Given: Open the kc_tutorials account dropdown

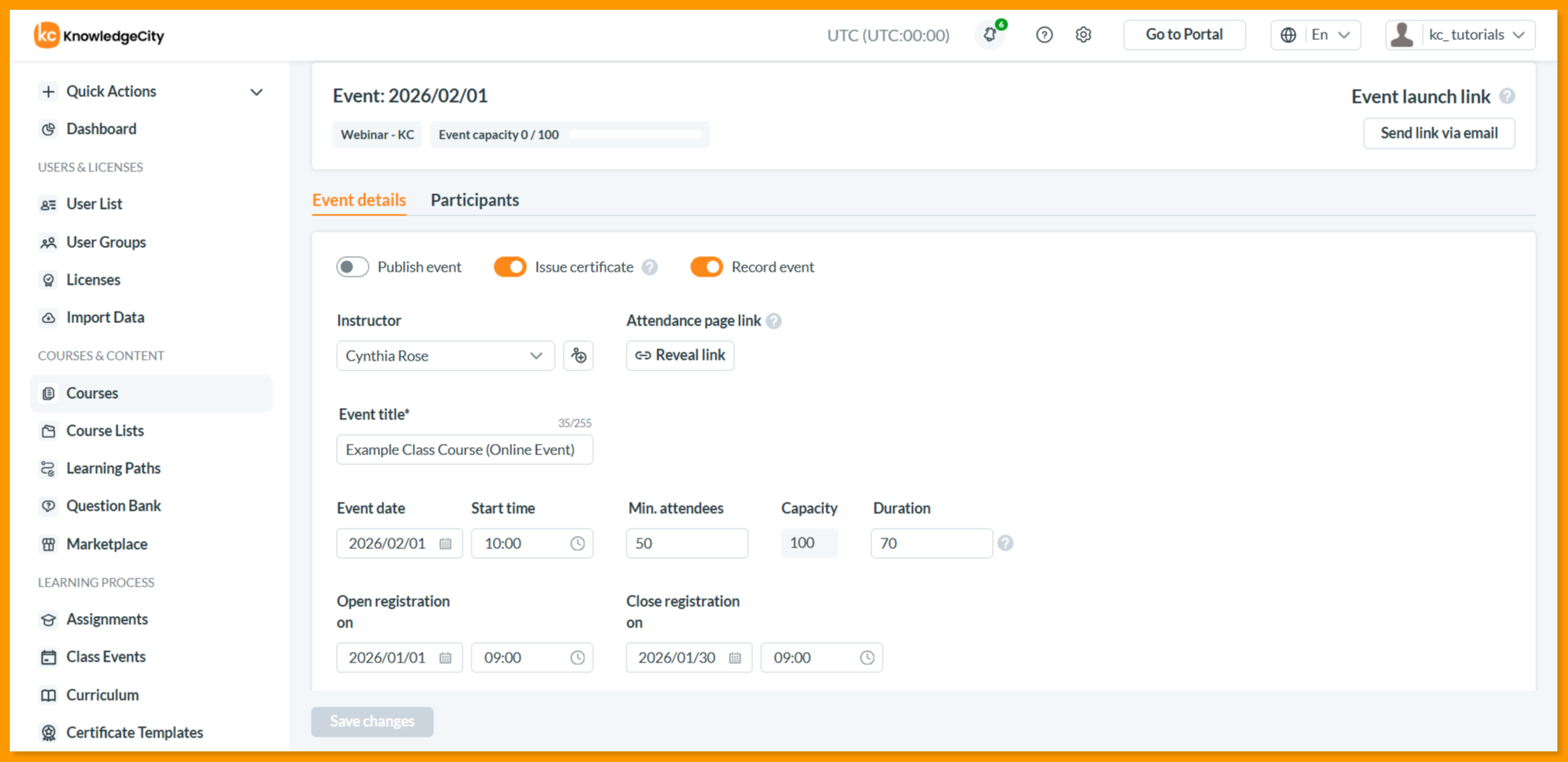Looking at the screenshot, I should pos(1460,35).
